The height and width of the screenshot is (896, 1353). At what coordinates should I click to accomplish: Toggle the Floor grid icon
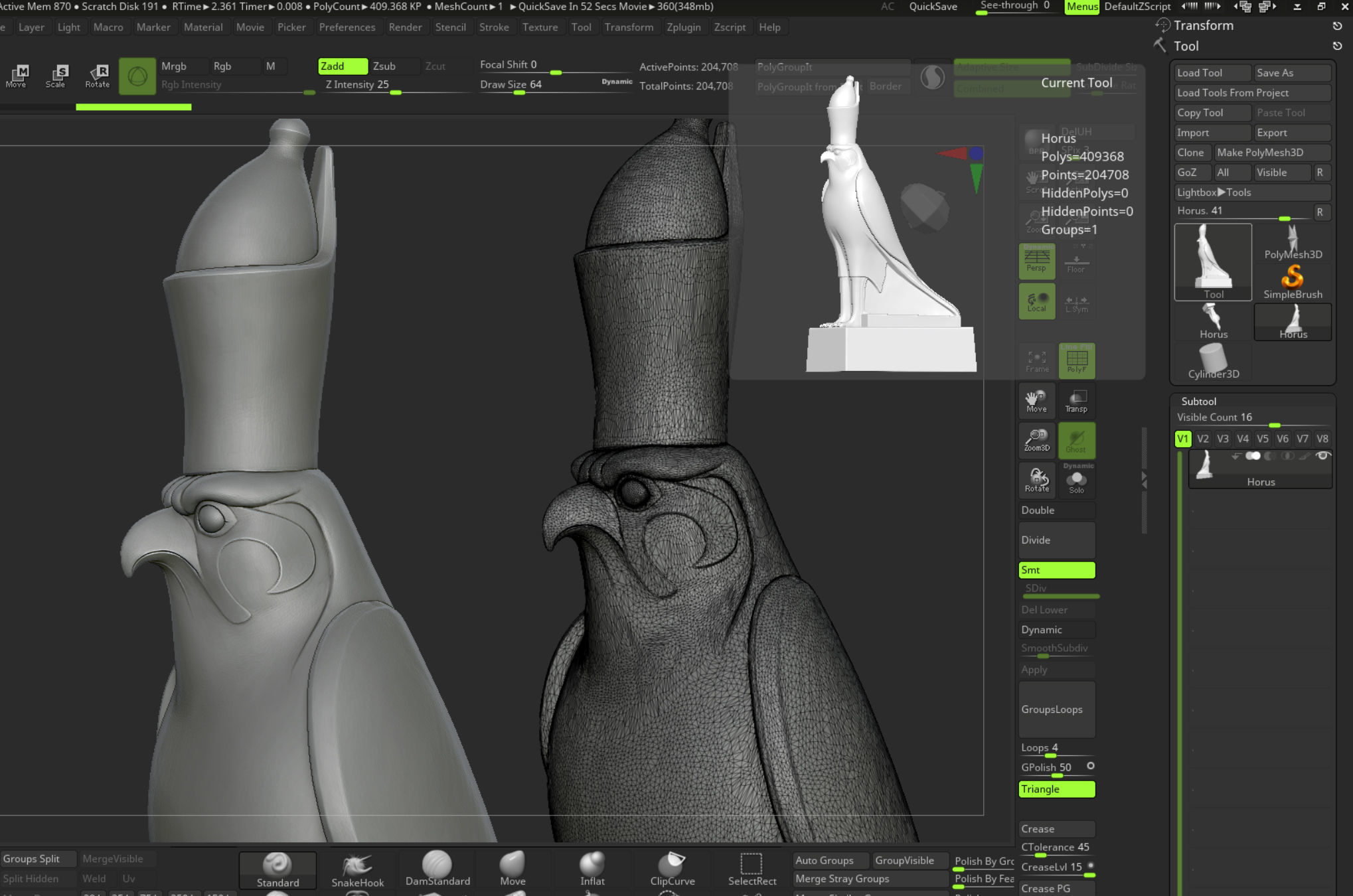(1076, 261)
